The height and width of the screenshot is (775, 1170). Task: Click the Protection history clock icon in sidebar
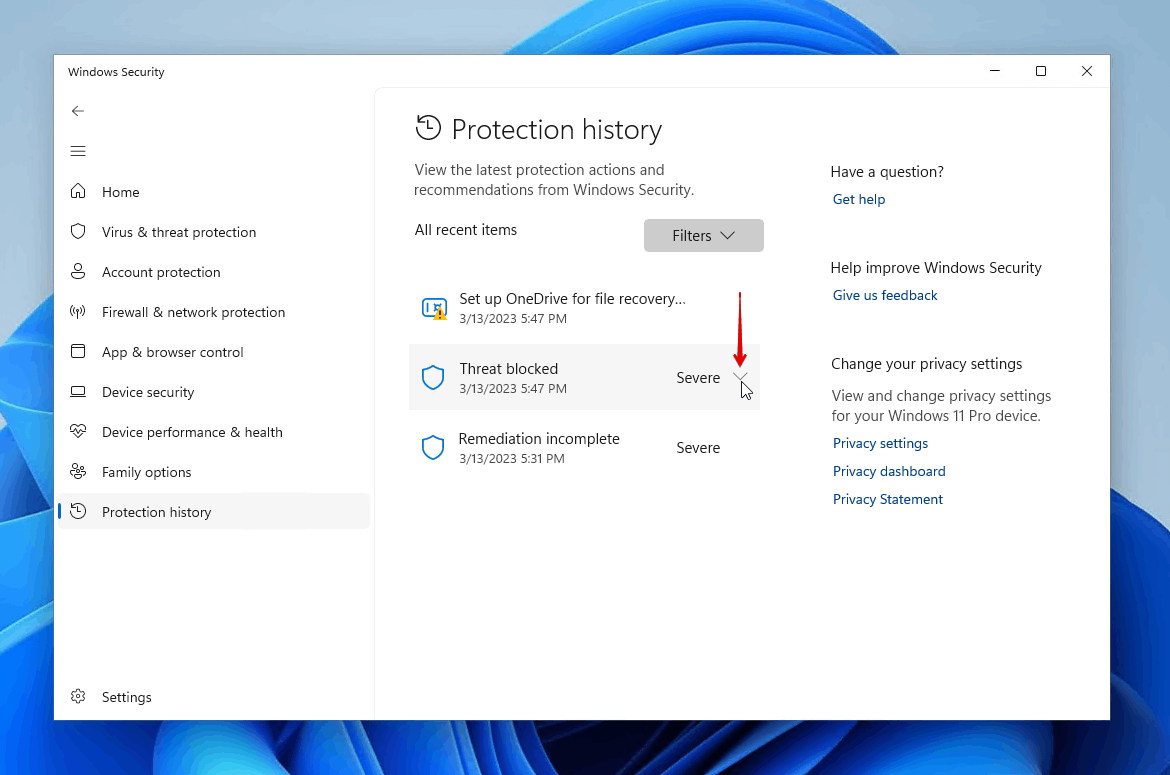pos(78,511)
